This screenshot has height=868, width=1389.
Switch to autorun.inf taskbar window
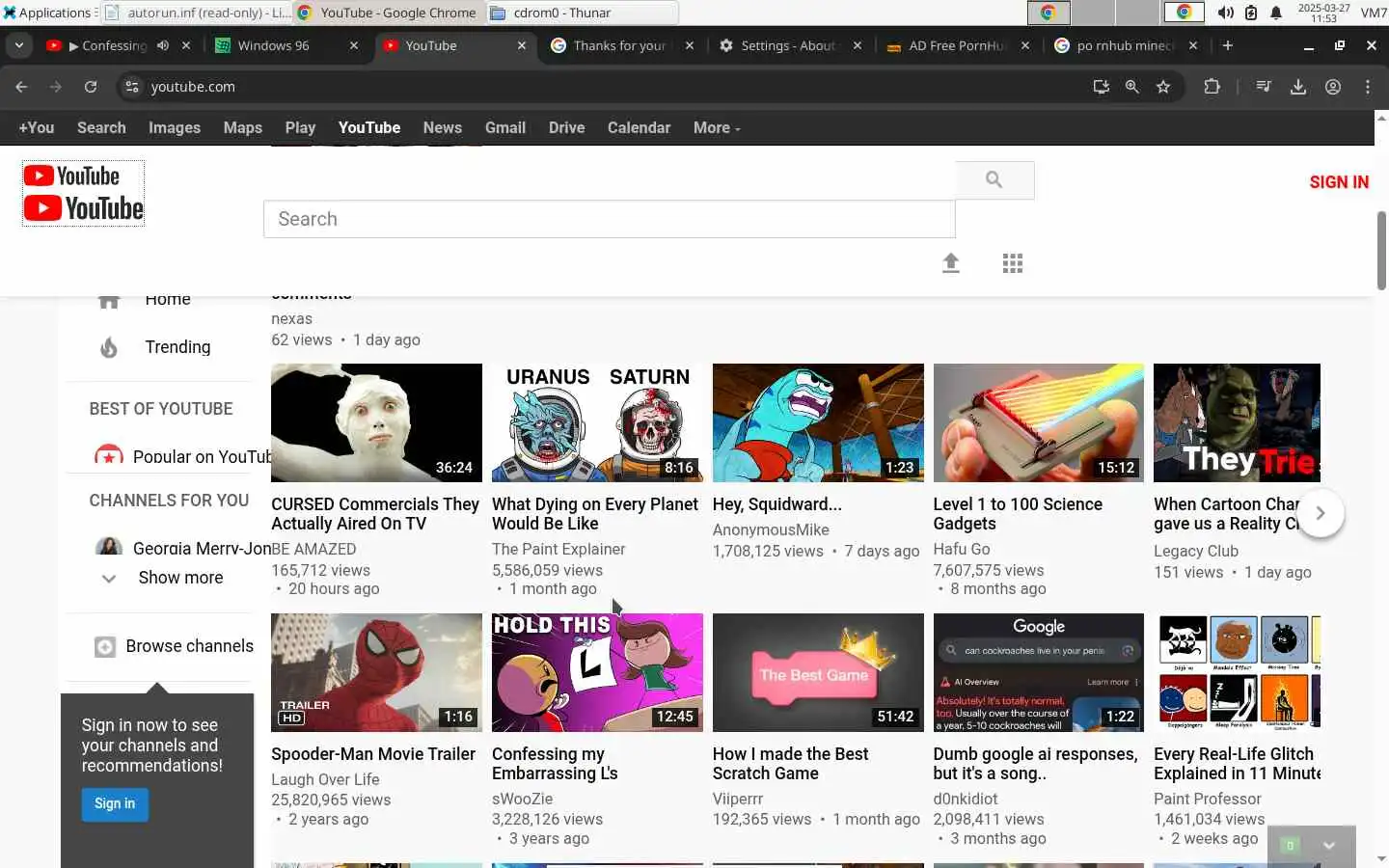click(x=196, y=13)
